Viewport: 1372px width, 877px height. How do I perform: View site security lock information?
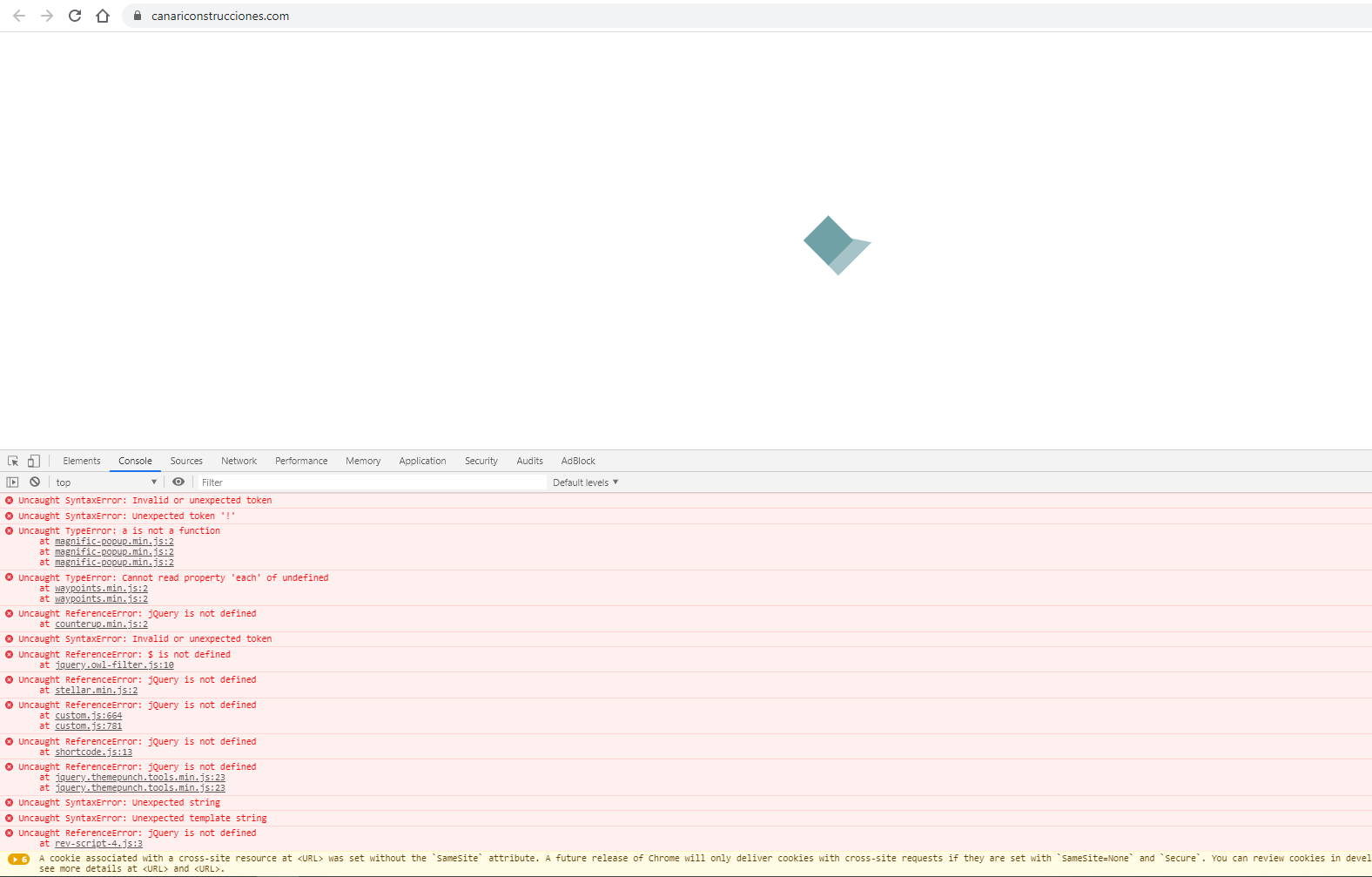pos(138,16)
